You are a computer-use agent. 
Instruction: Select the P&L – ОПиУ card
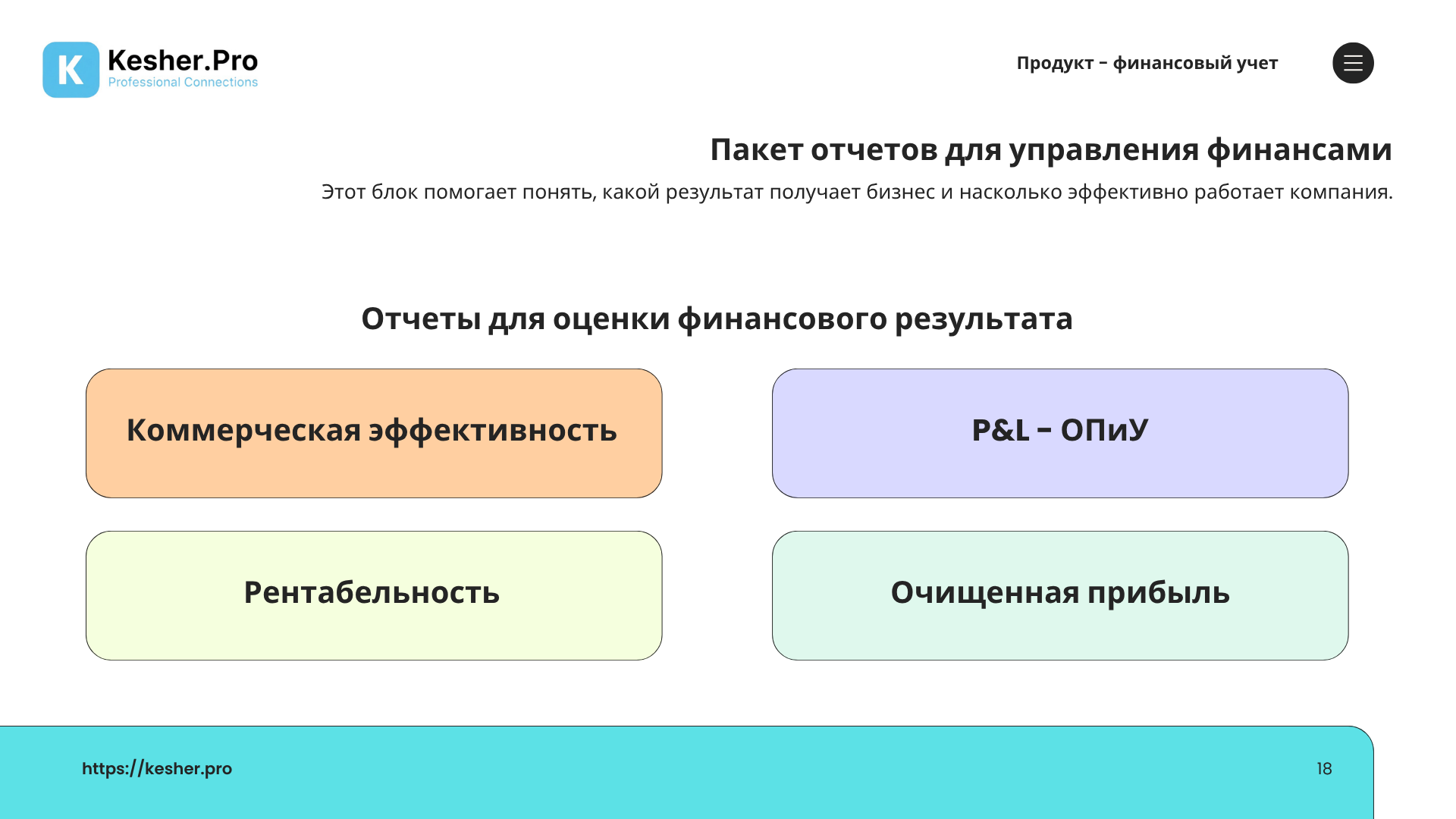(1060, 433)
